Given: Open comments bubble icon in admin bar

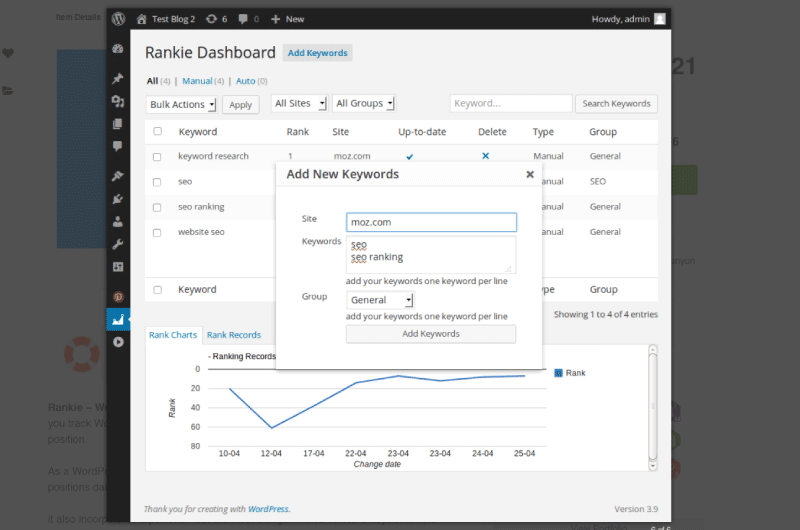Looking at the screenshot, I should click(x=243, y=19).
